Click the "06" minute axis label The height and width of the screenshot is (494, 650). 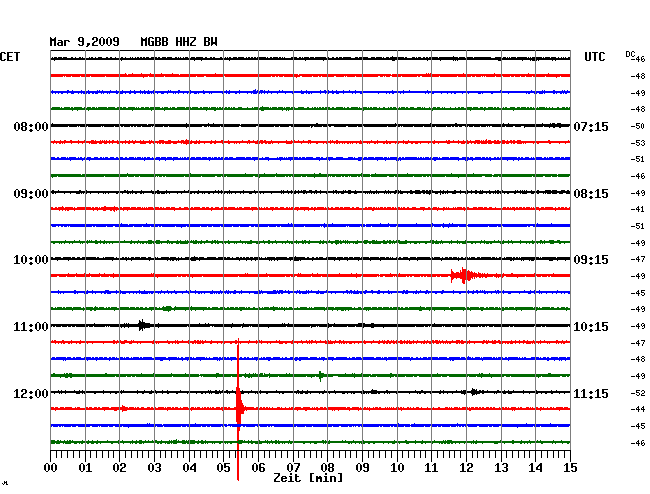258,468
